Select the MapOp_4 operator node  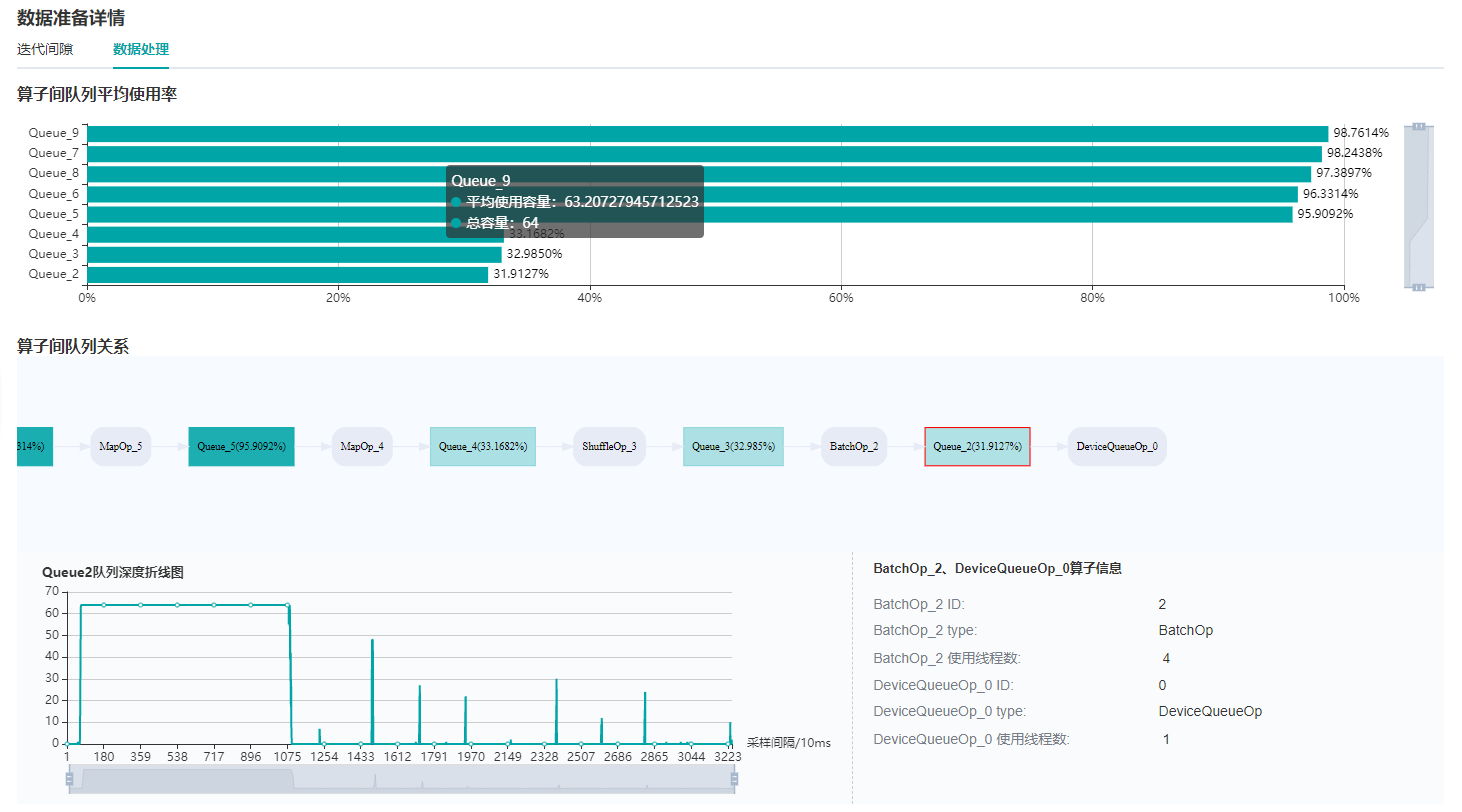pos(362,446)
